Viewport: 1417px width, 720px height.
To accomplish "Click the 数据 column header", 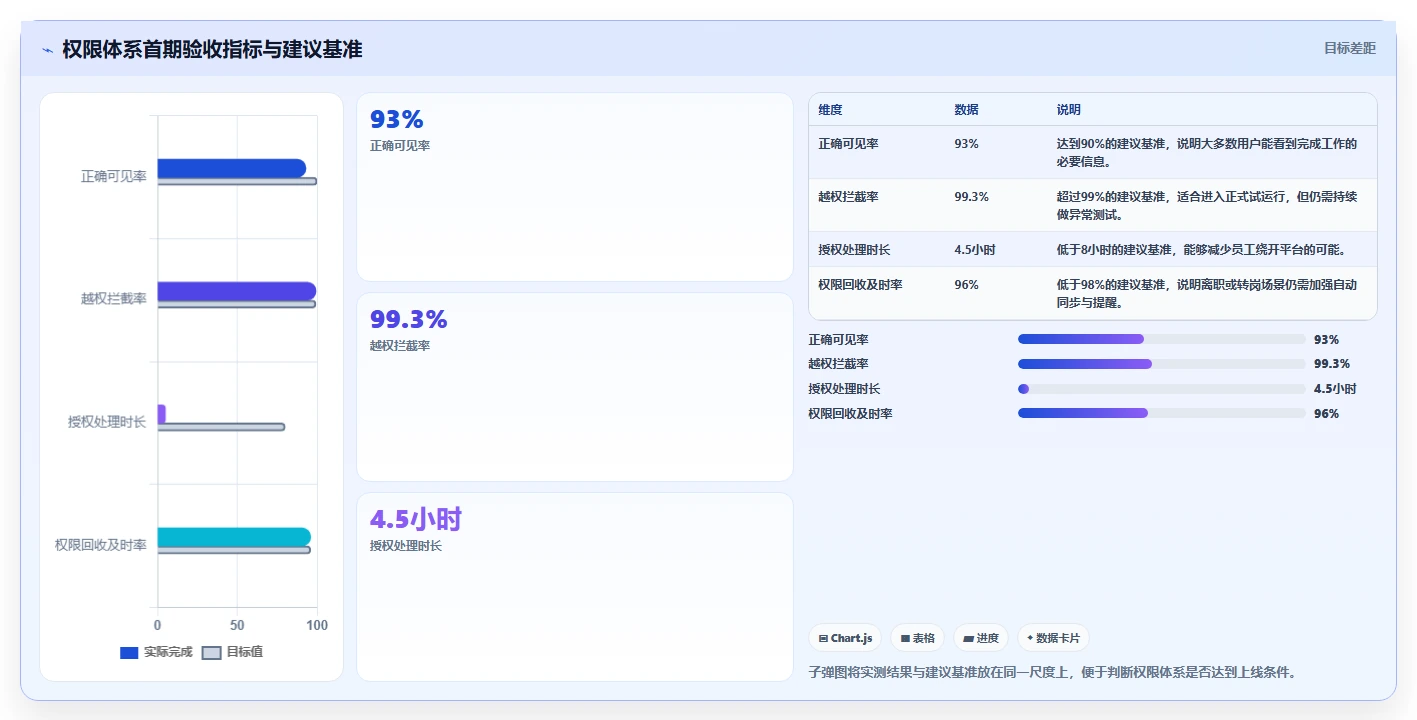I will click(966, 110).
